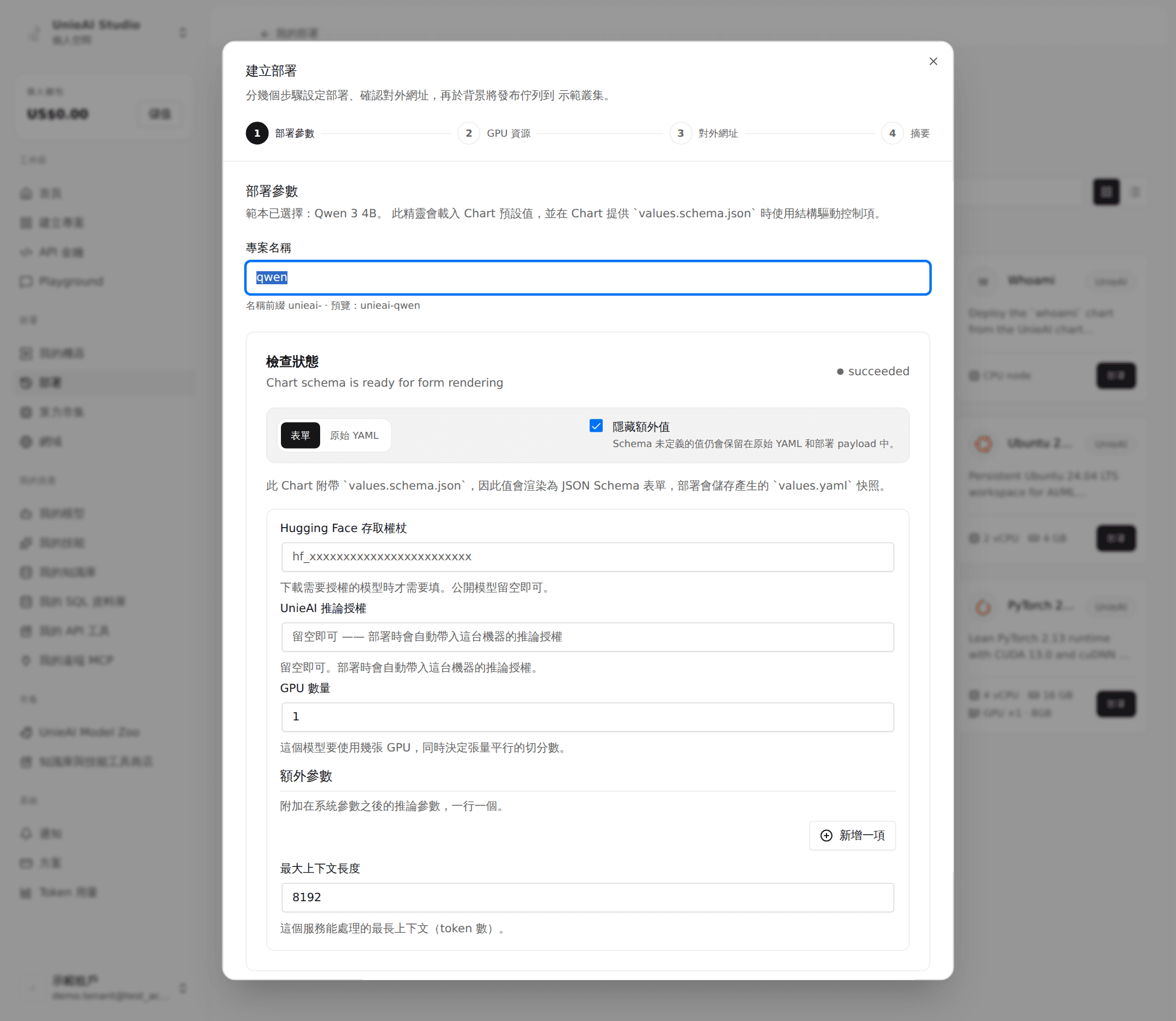Click the grid view icon behind dialog

[x=1106, y=192]
